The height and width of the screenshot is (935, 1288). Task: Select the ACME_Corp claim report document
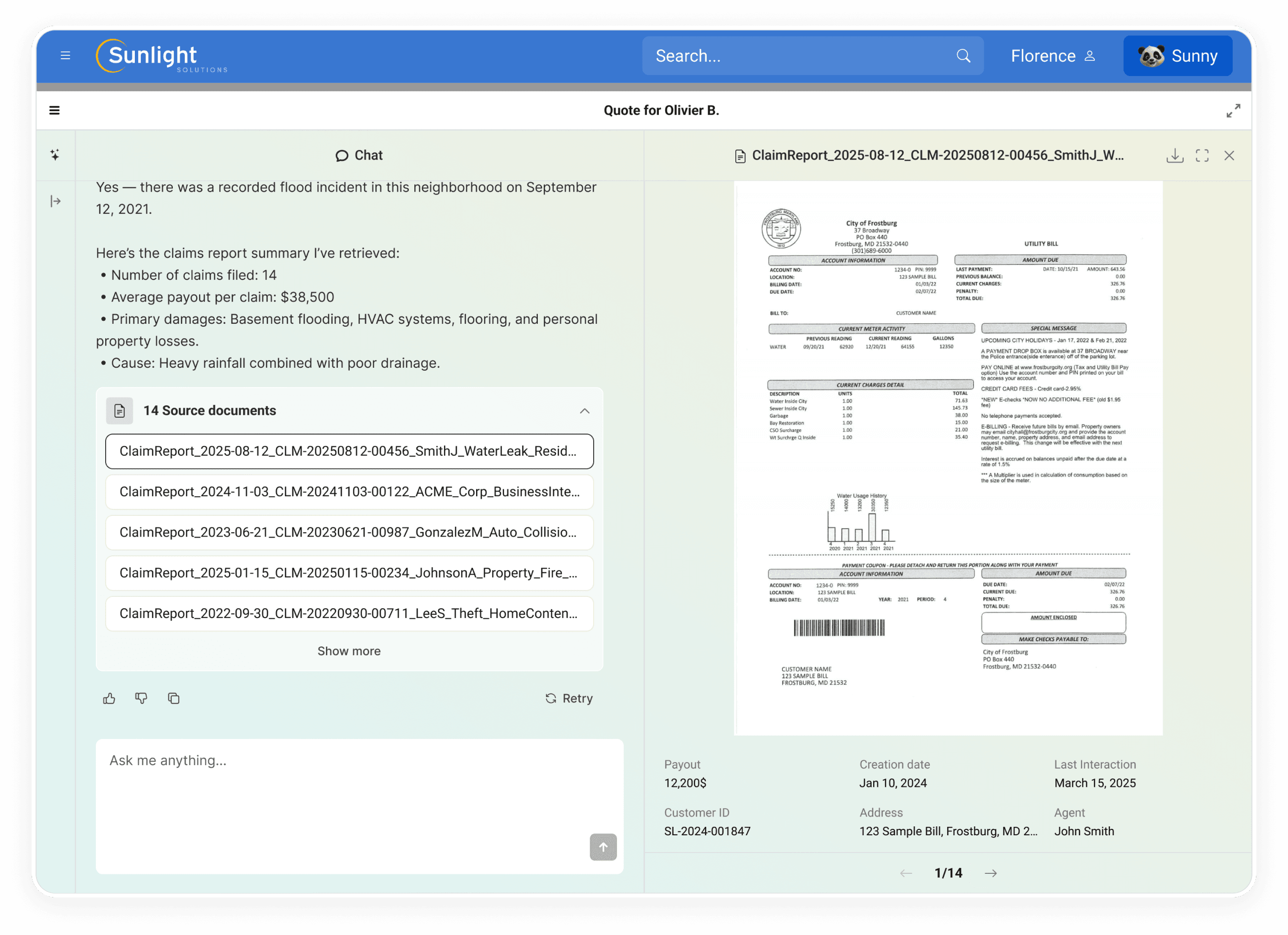(x=349, y=492)
